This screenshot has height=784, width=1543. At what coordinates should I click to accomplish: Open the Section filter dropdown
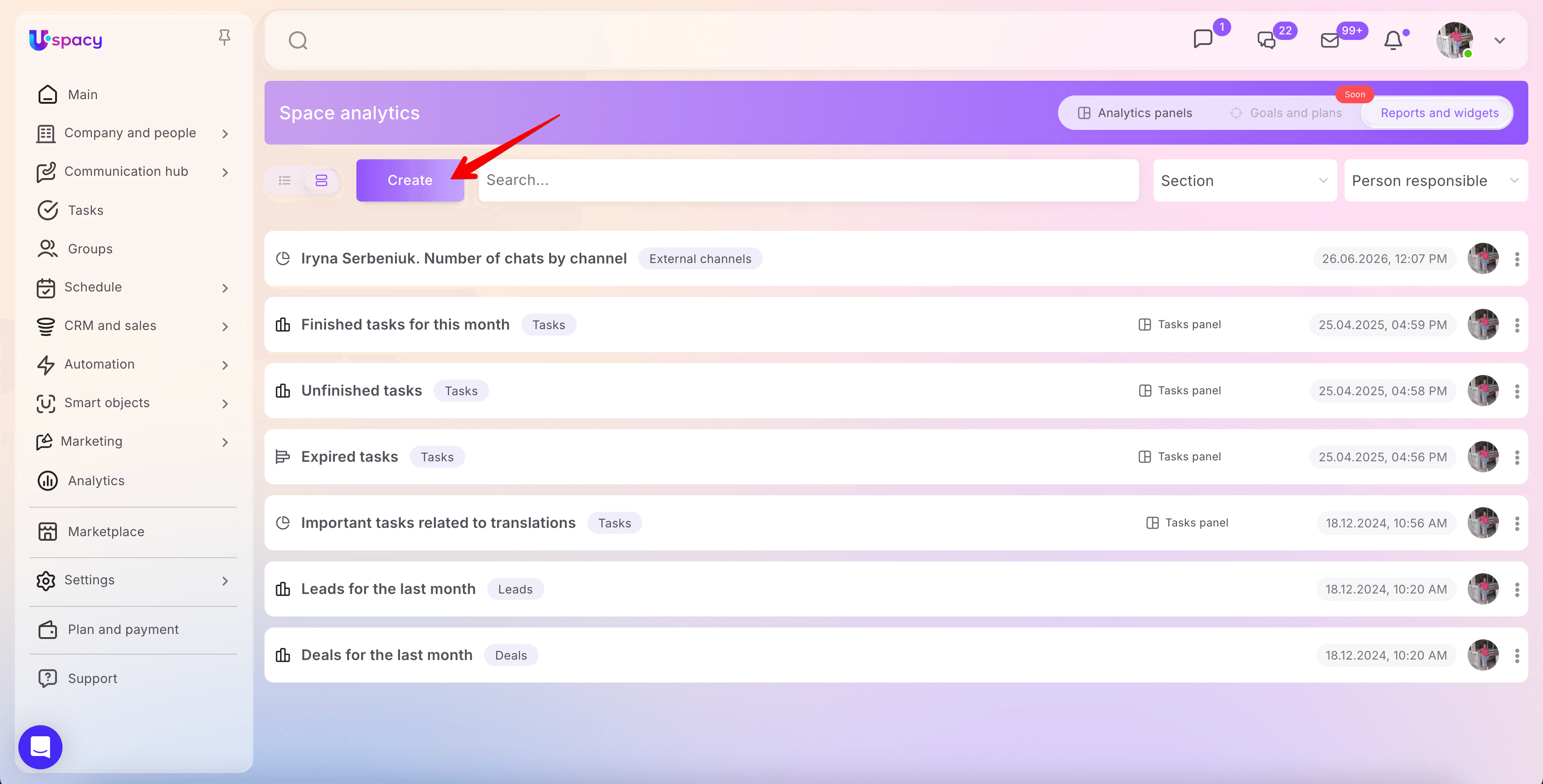1245,180
